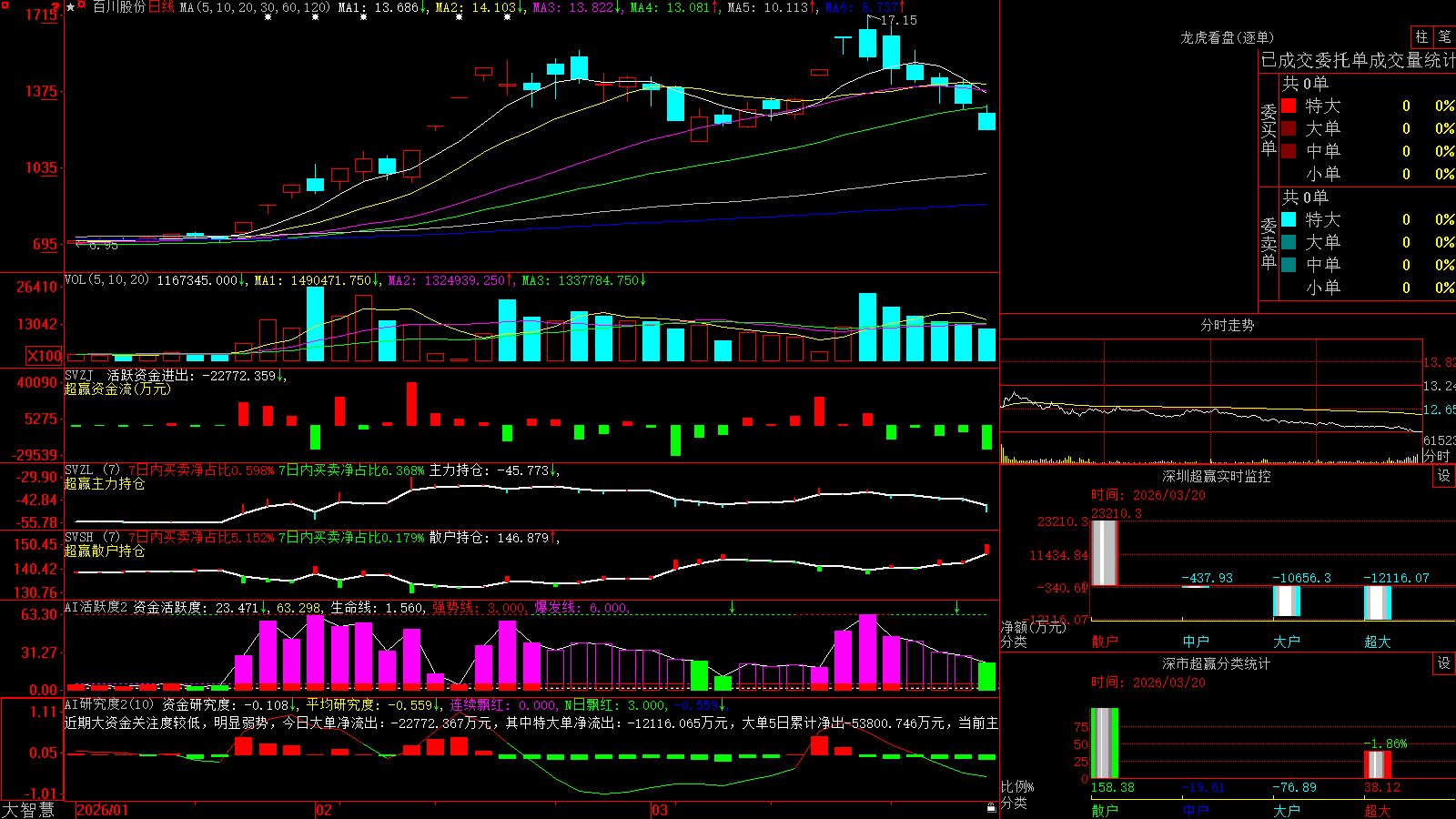Click the lock icon at the end of the date axis
Image resolution: width=1456 pixels, height=819 pixels.
tap(992, 807)
